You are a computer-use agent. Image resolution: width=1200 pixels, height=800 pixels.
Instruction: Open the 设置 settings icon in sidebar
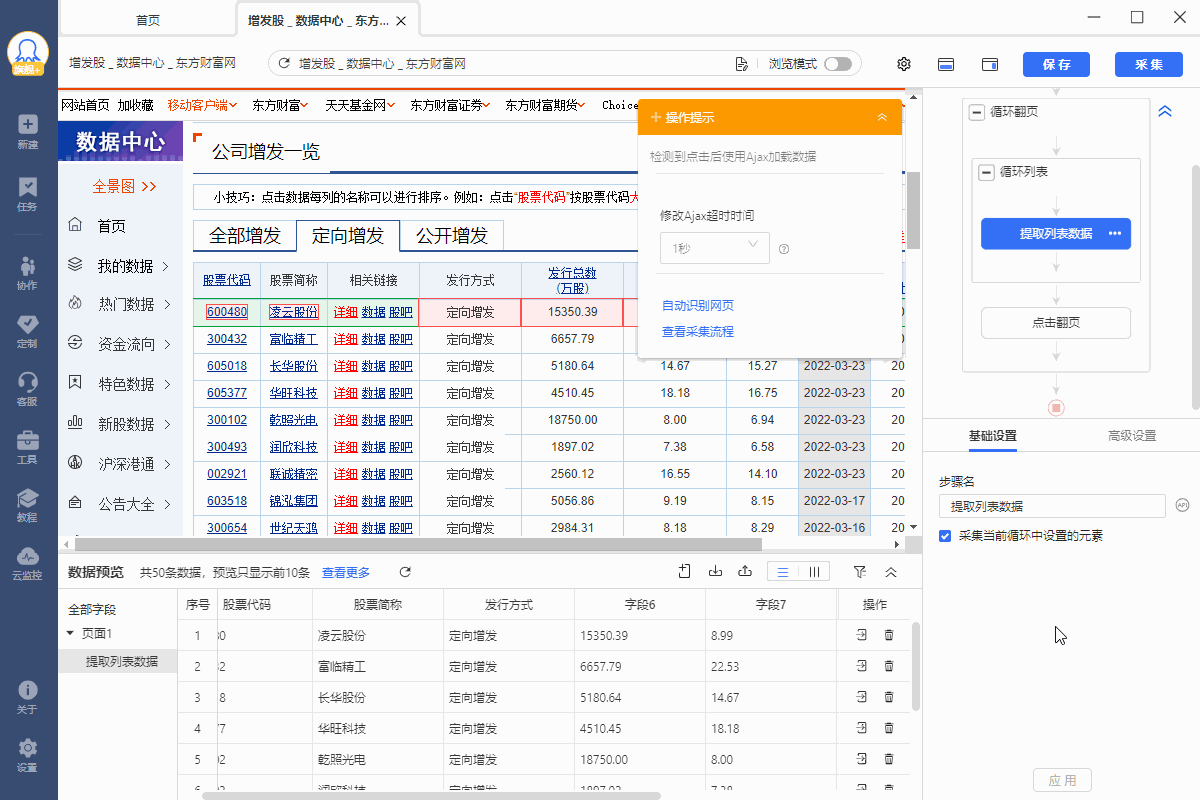pos(28,755)
